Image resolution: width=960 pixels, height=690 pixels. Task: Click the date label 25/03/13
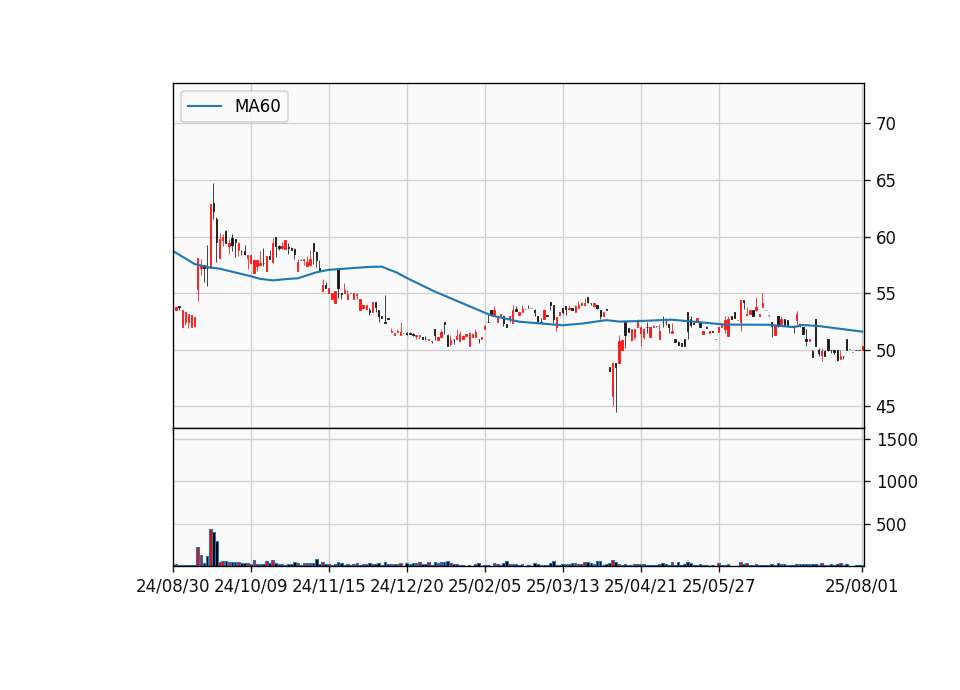(x=563, y=586)
